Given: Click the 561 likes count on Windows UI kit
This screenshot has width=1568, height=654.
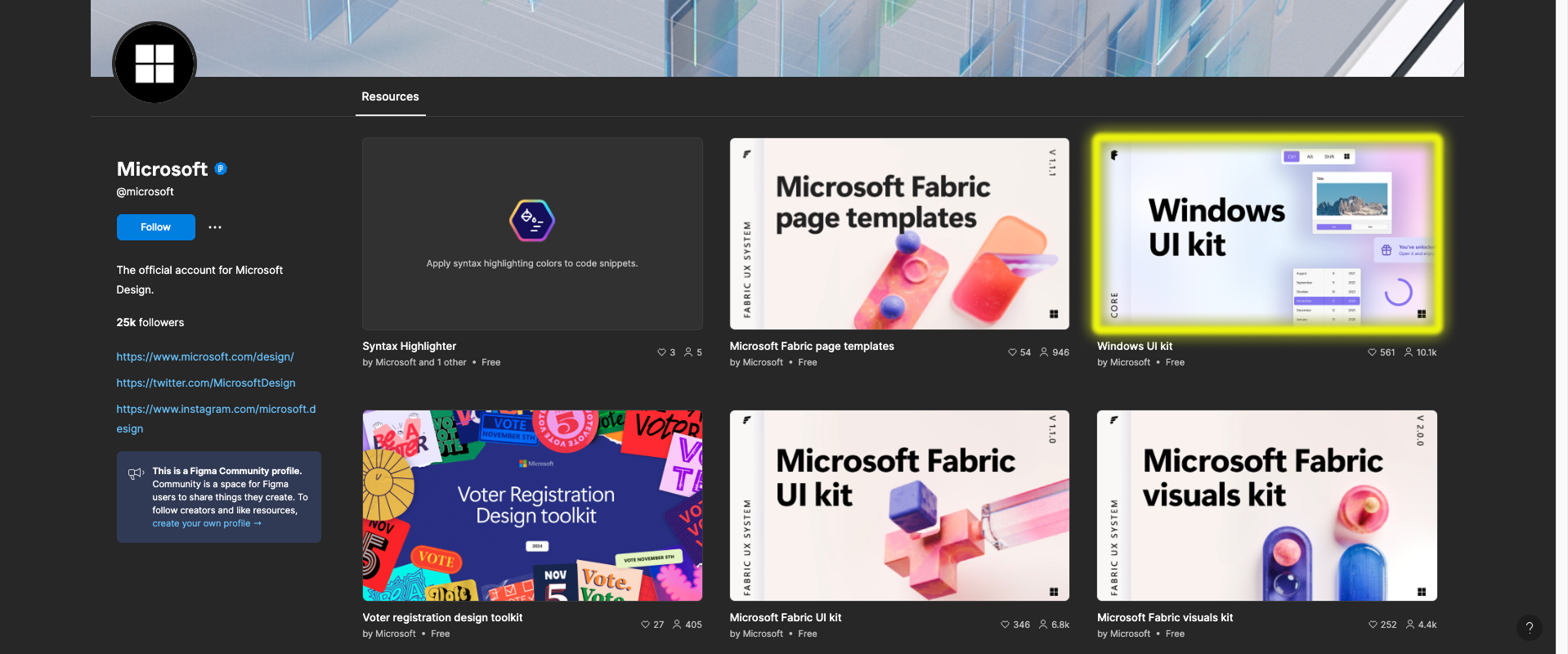Looking at the screenshot, I should pos(1387,352).
